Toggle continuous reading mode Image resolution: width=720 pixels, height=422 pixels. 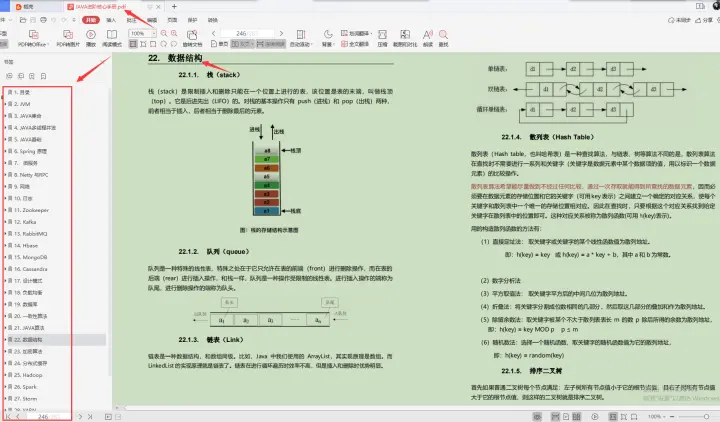(271, 44)
